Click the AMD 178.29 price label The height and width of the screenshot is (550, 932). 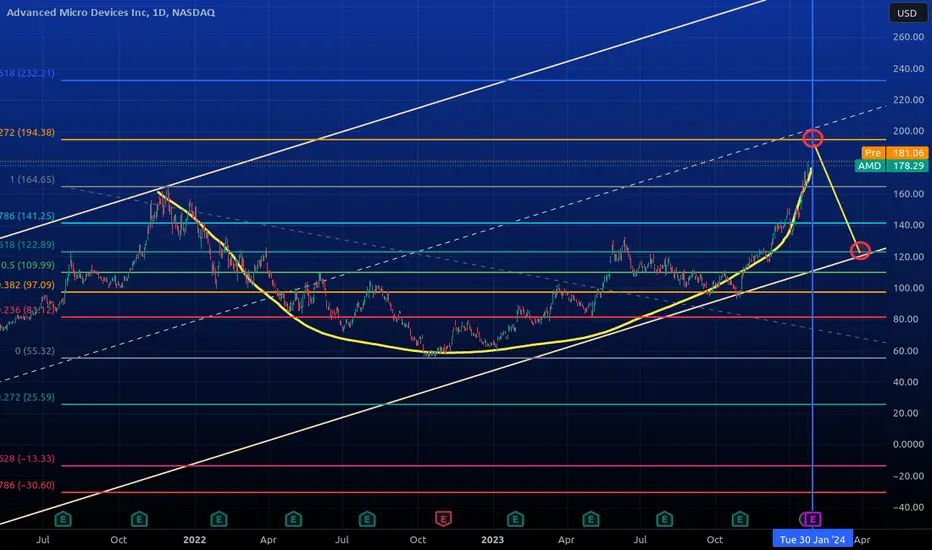tap(892, 166)
